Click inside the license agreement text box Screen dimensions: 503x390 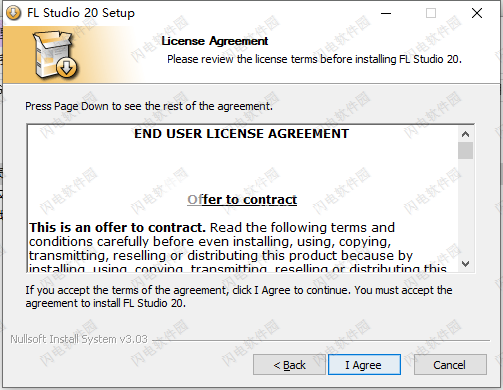coord(243,198)
